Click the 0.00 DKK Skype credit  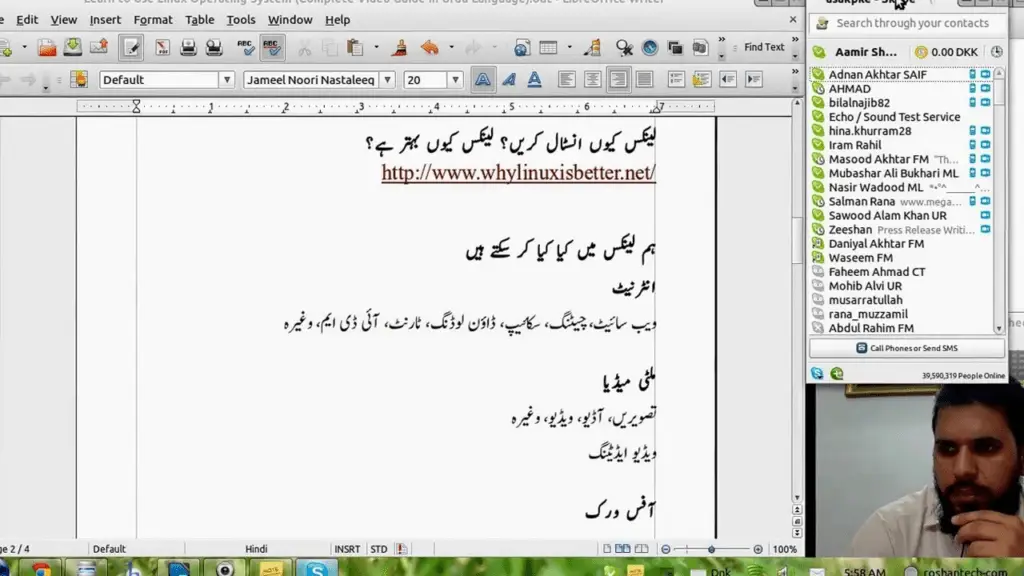tap(946, 52)
